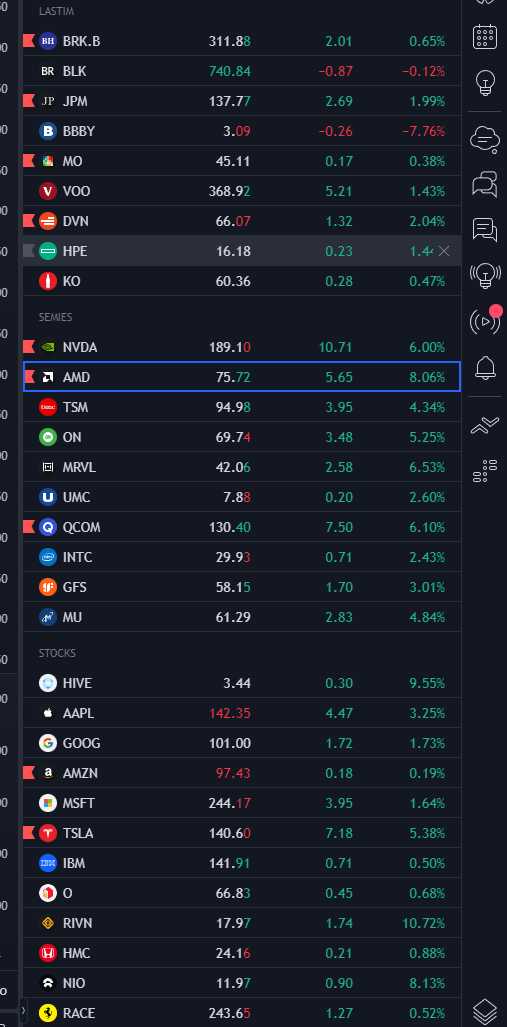507x1027 pixels.
Task: Click MRVL change percent 6.53%
Action: click(427, 467)
